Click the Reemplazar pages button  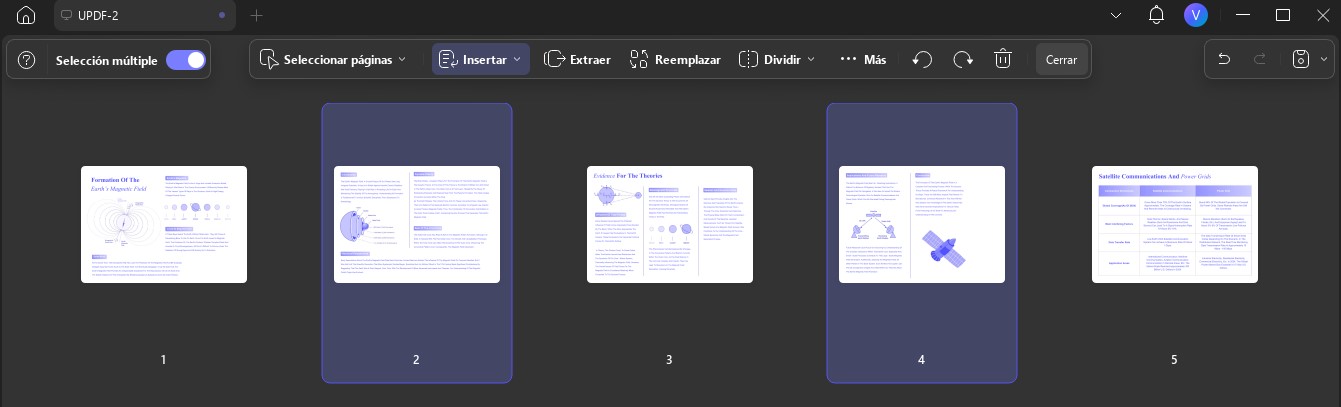click(675, 59)
